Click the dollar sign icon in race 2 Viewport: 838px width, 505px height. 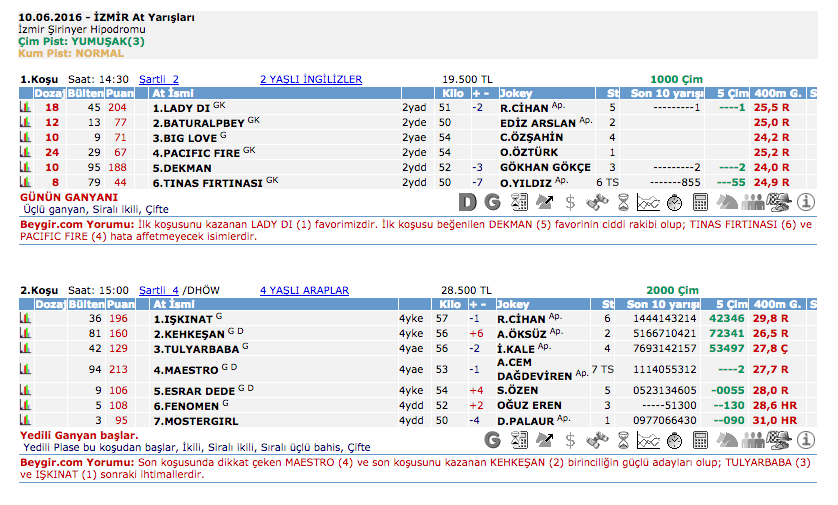pyautogui.click(x=570, y=439)
